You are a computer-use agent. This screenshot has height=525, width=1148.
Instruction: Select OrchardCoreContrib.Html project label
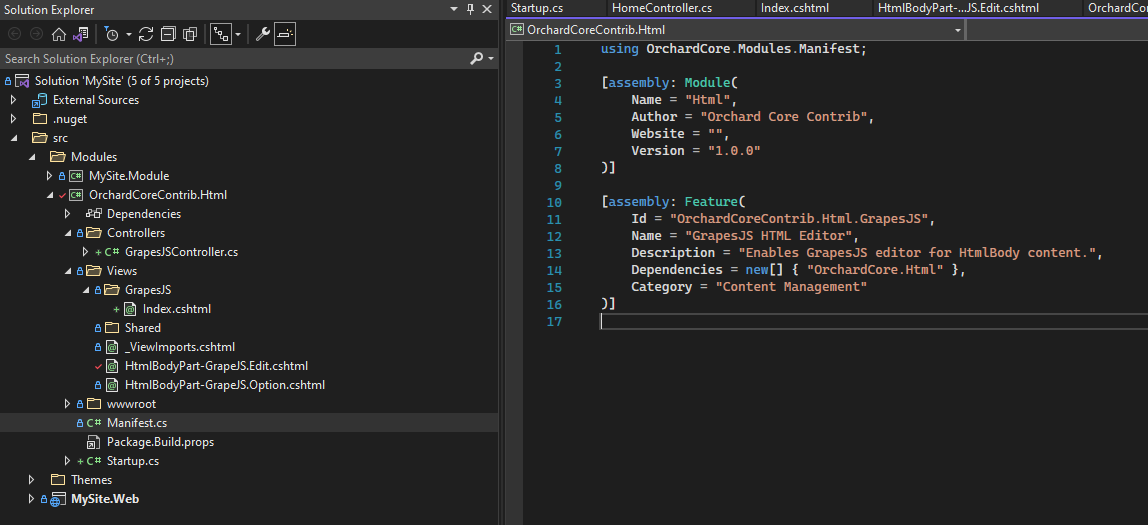tap(157, 195)
